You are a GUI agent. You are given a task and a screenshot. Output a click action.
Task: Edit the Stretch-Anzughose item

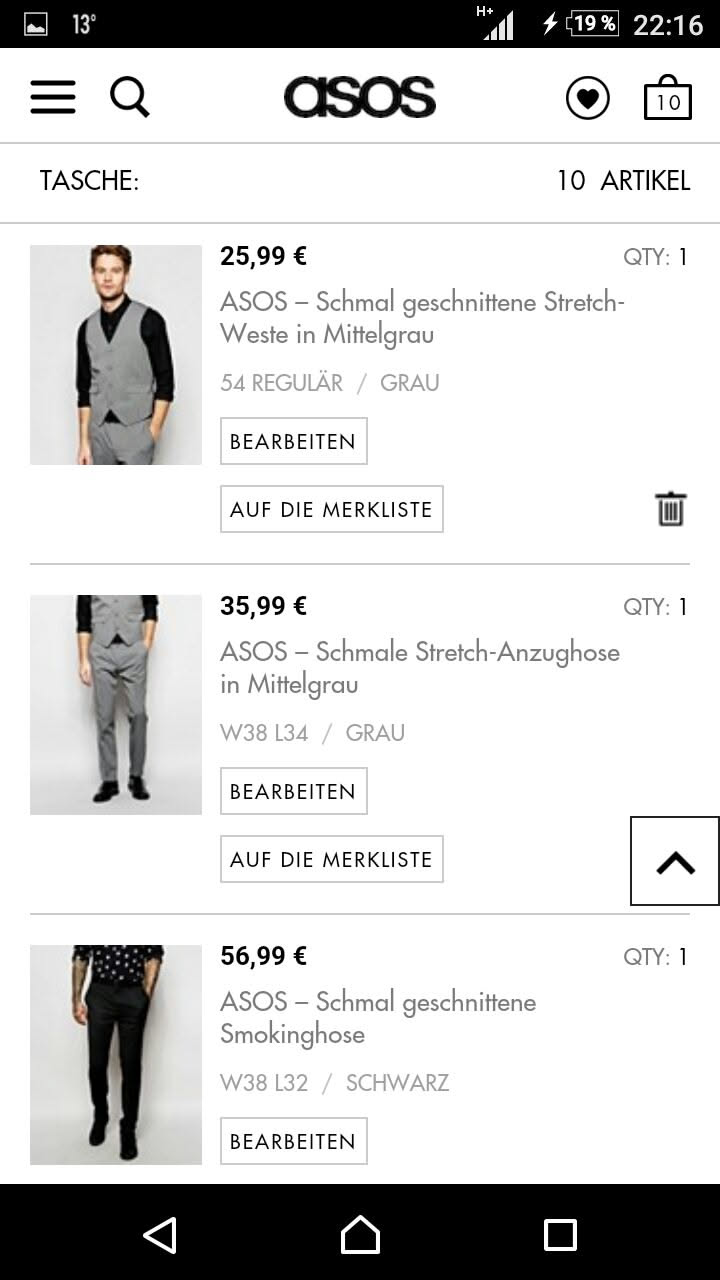coord(293,791)
